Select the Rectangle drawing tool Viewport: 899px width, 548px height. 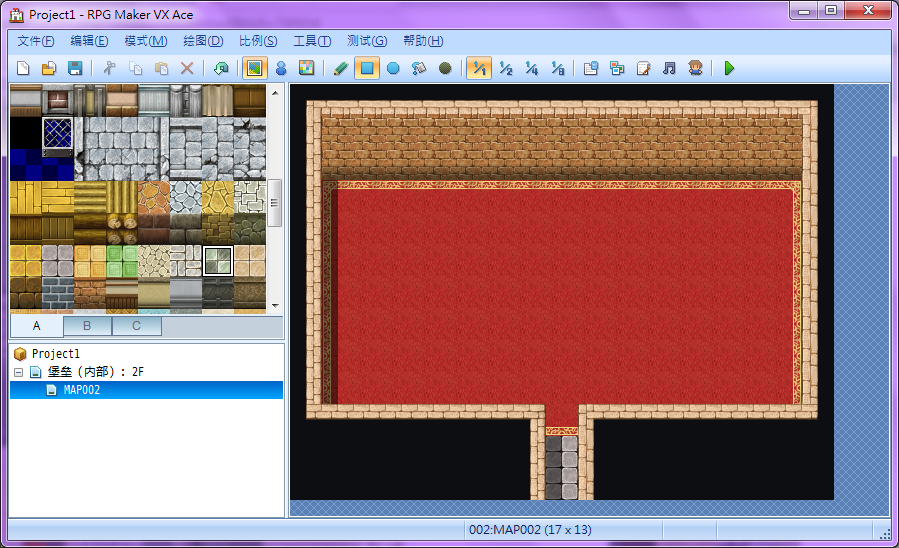(x=367, y=68)
